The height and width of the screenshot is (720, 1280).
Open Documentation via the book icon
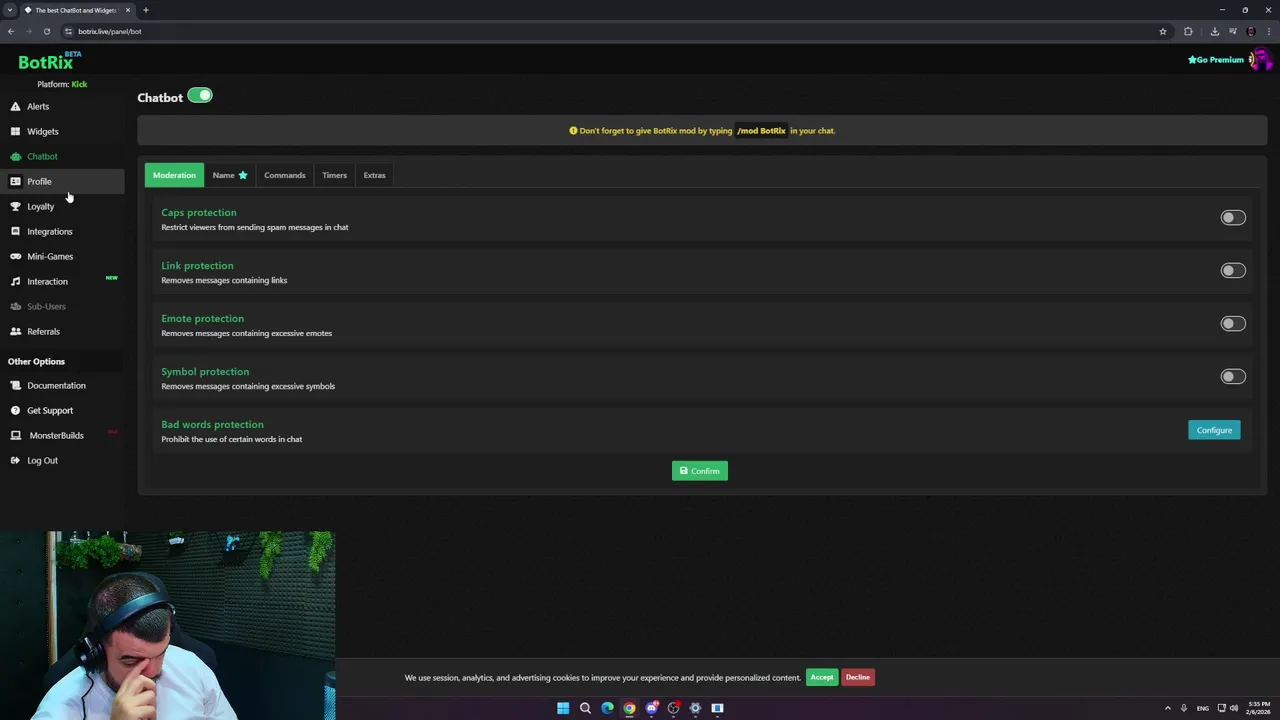click(15, 385)
